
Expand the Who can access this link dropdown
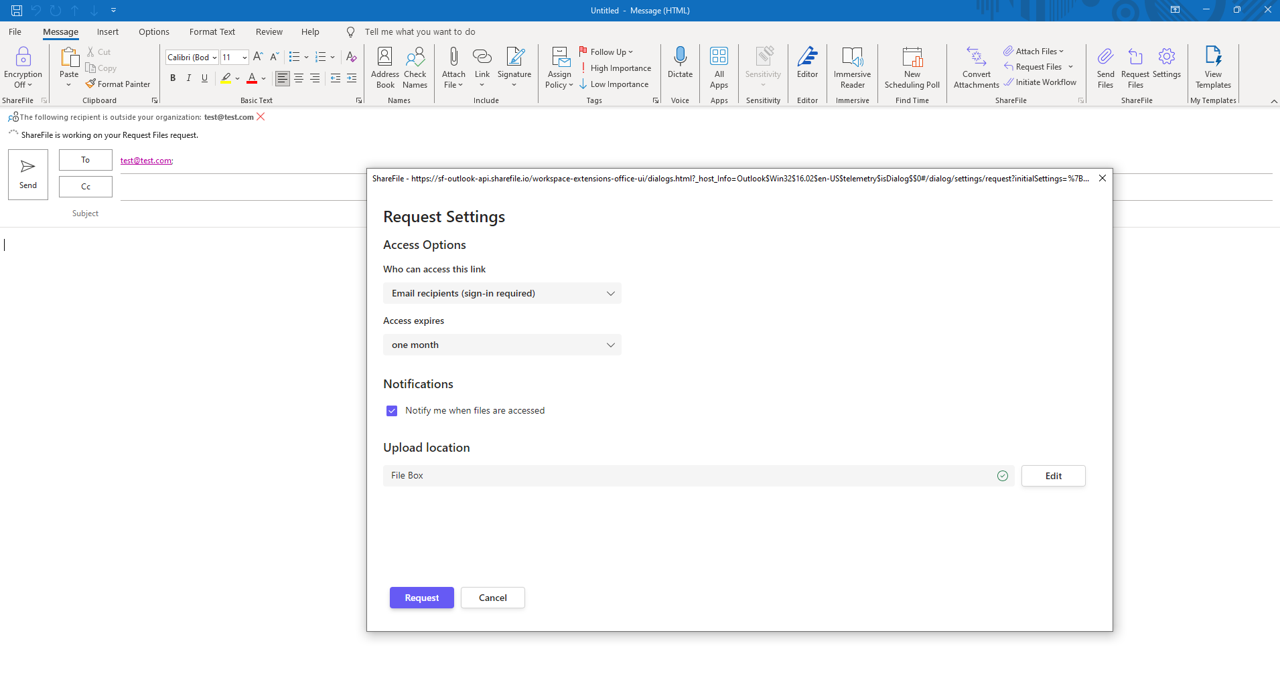[502, 293]
